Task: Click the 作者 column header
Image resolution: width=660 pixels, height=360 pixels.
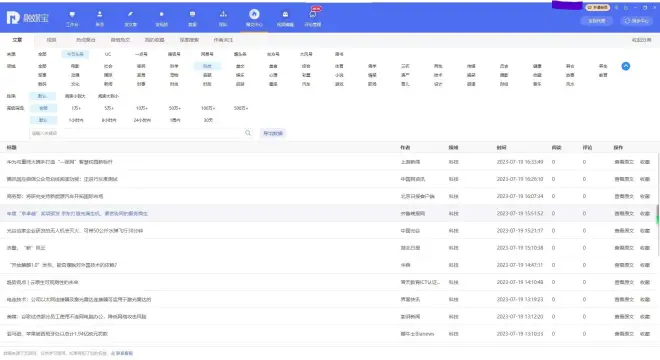Action: [405, 147]
